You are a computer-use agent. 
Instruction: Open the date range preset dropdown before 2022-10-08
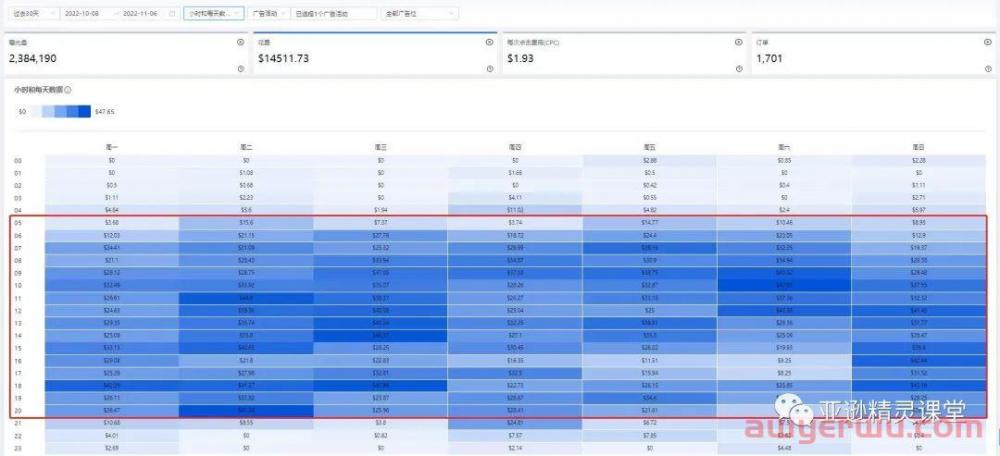(35, 13)
